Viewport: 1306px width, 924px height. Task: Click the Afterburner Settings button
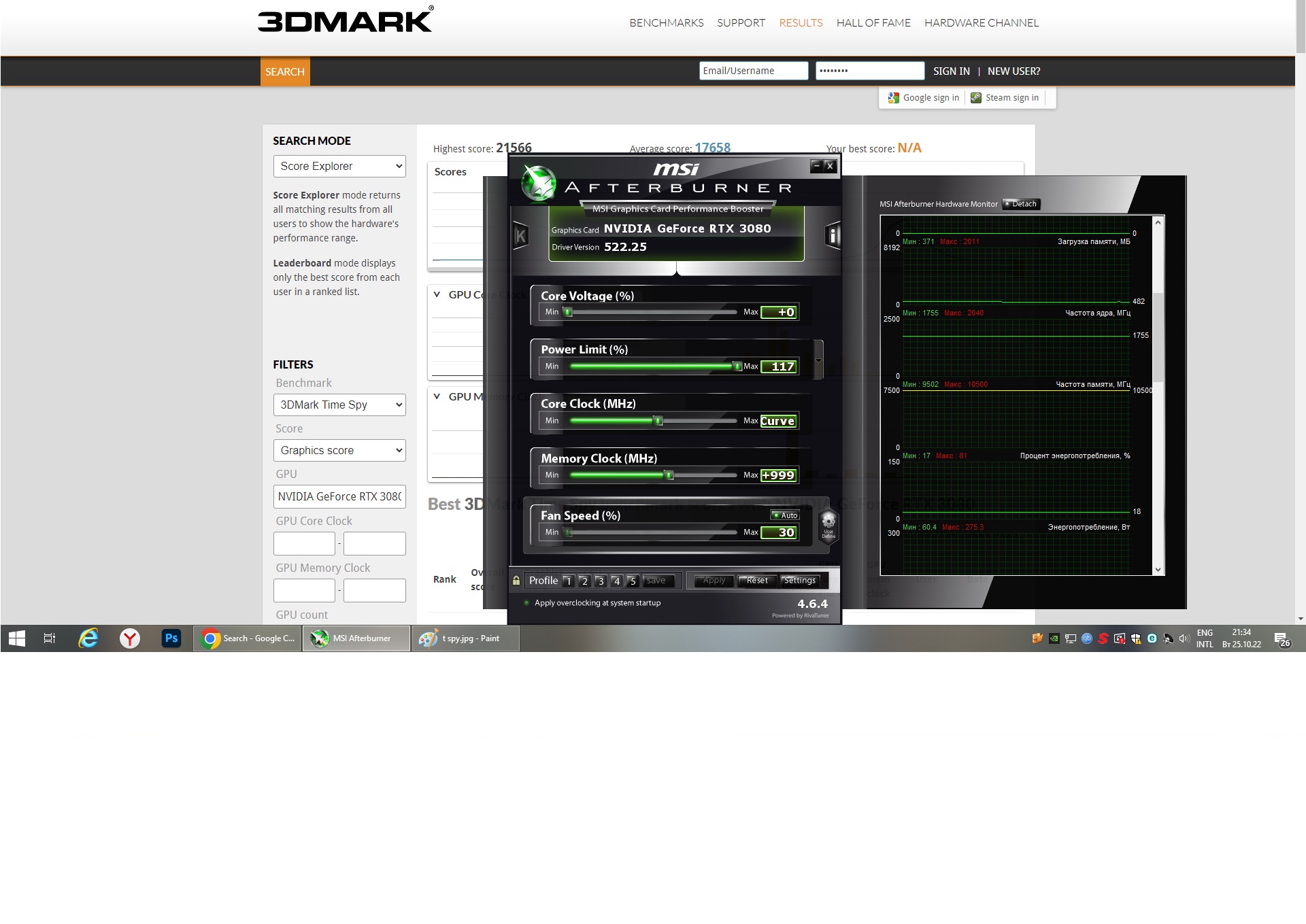pos(799,581)
